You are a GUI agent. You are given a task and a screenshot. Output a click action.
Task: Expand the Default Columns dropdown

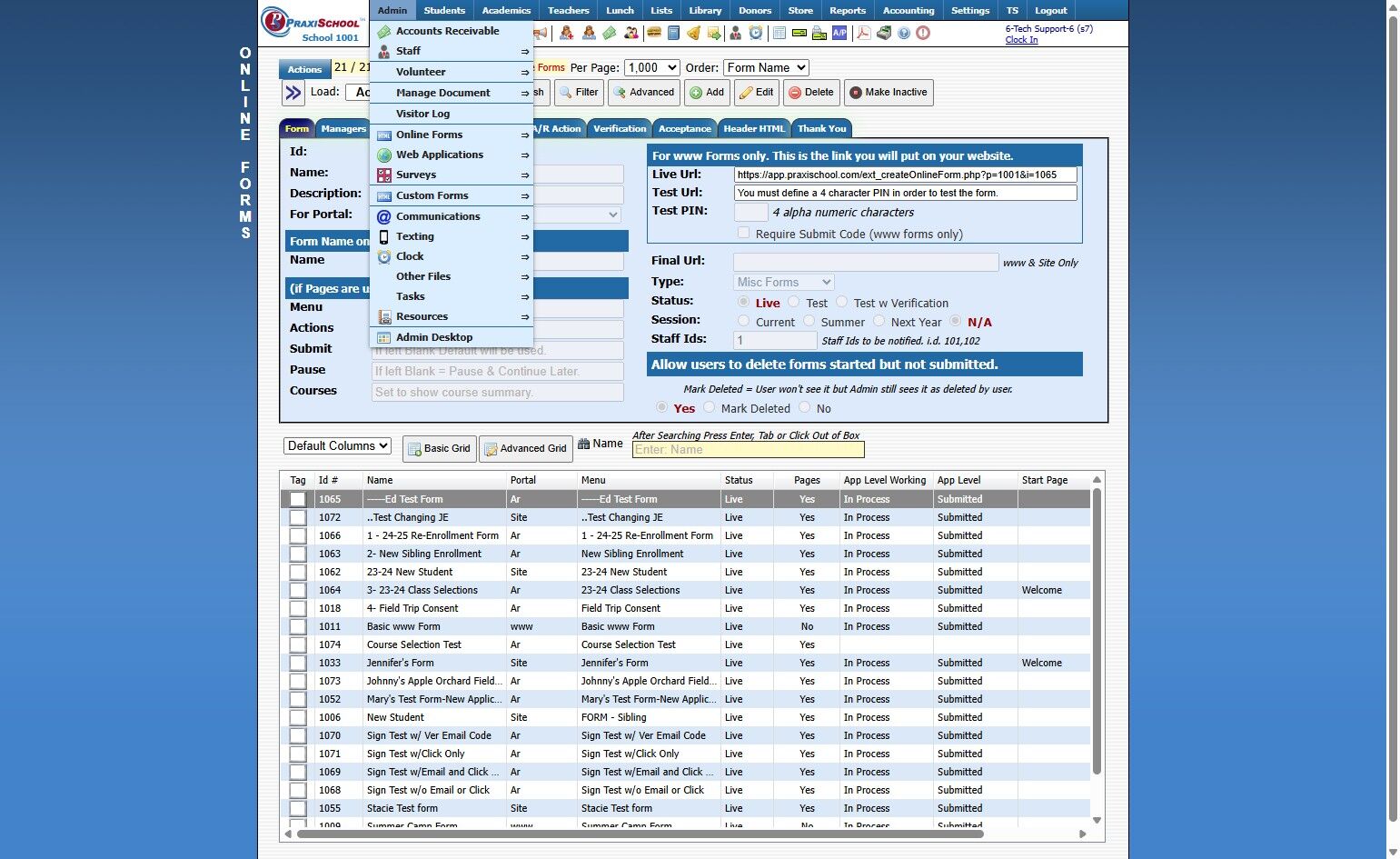click(337, 445)
